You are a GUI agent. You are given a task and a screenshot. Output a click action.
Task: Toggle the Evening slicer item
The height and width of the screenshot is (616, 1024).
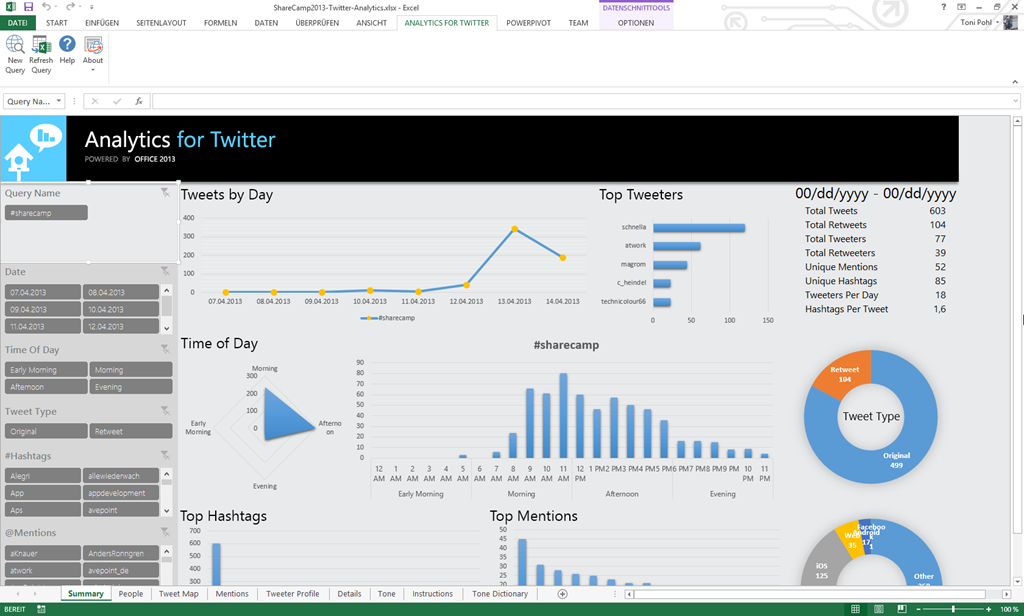(131, 387)
